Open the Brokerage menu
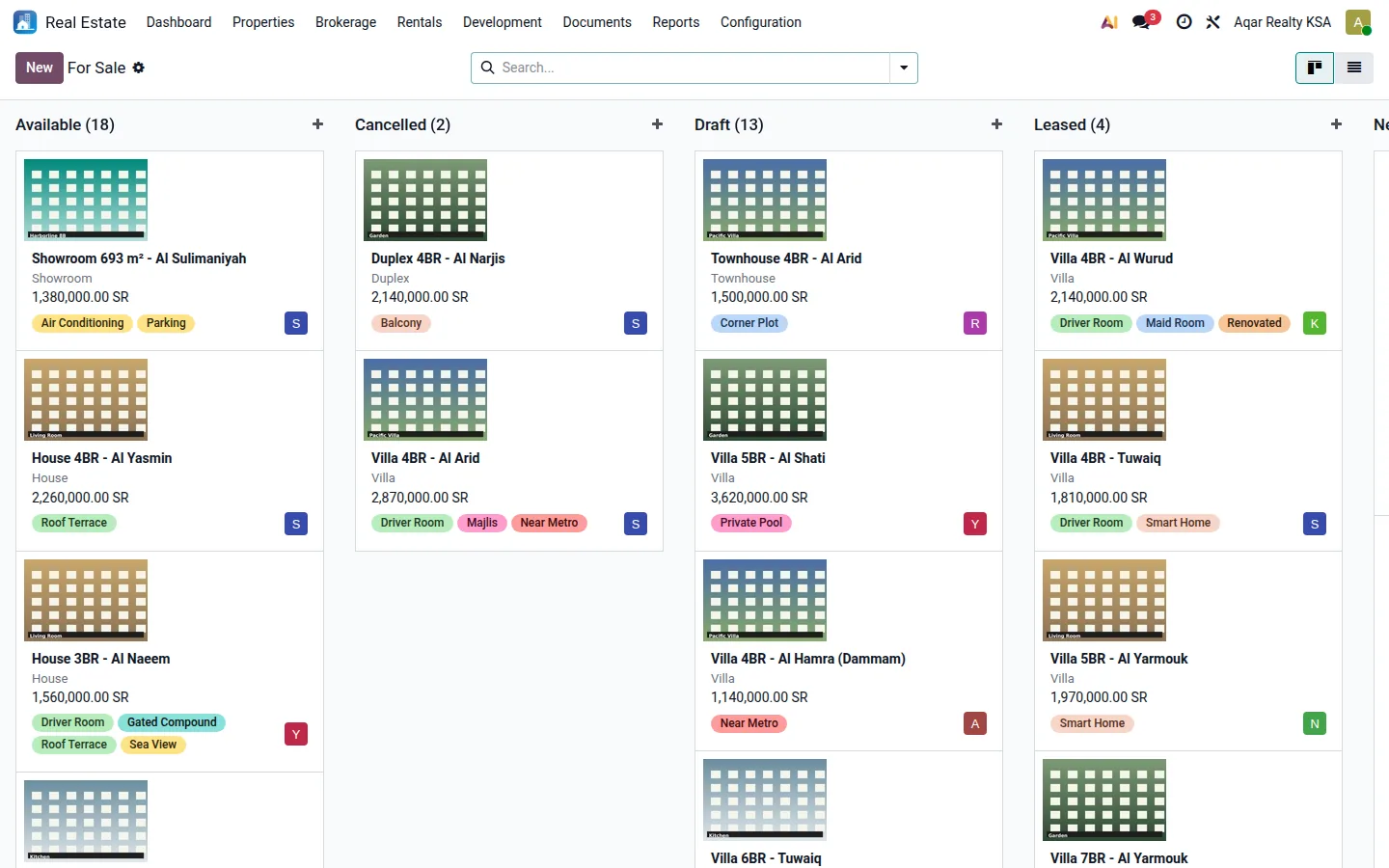1389x868 pixels. (345, 22)
